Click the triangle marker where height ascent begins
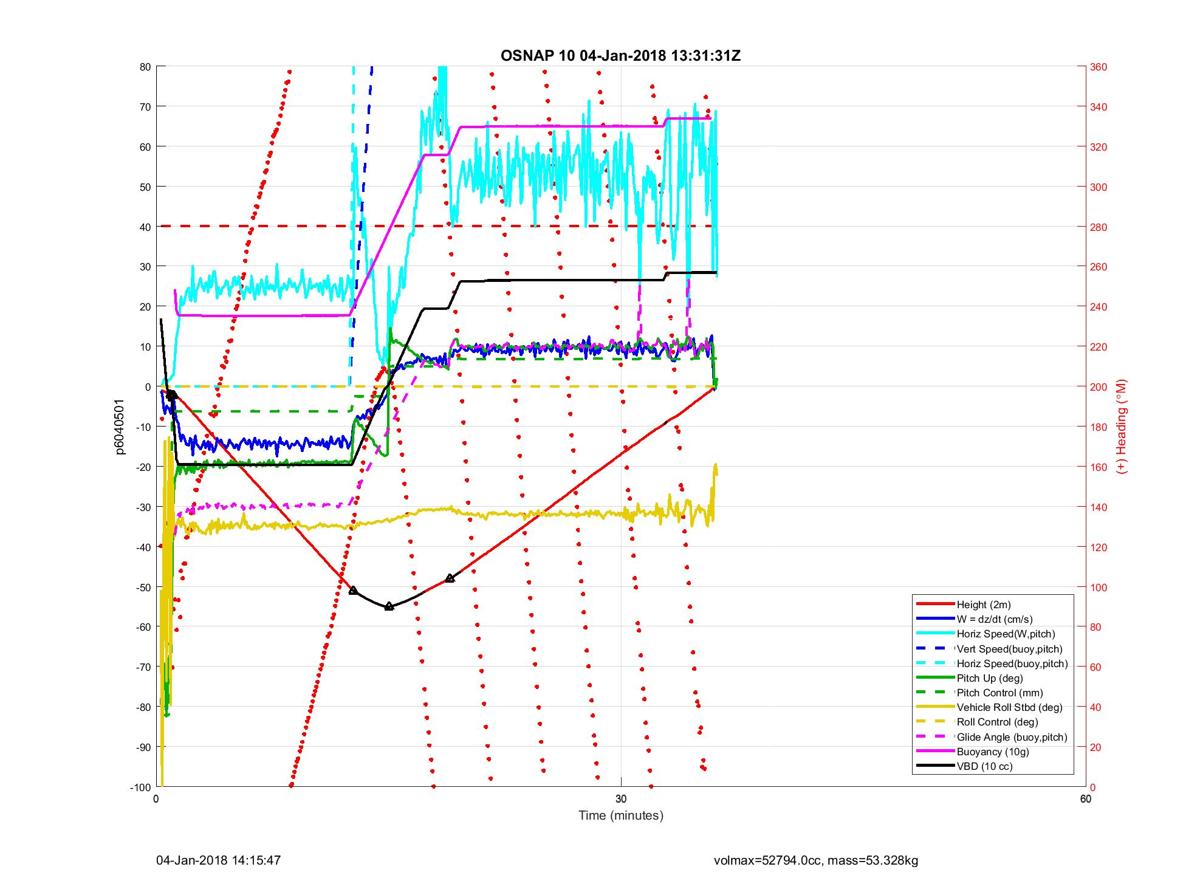 tap(450, 578)
